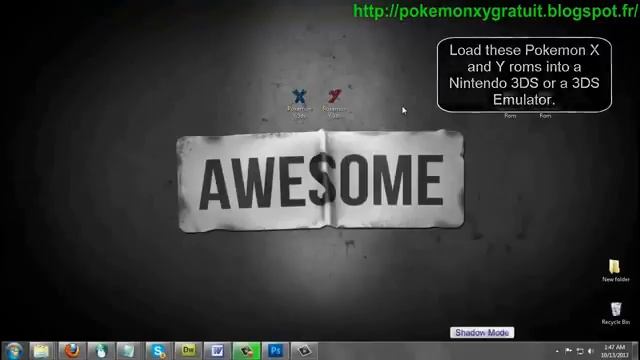Select the Pokemon X 3ds desktop icon
Image resolution: width=640 pixels, height=360 pixels.
(299, 104)
